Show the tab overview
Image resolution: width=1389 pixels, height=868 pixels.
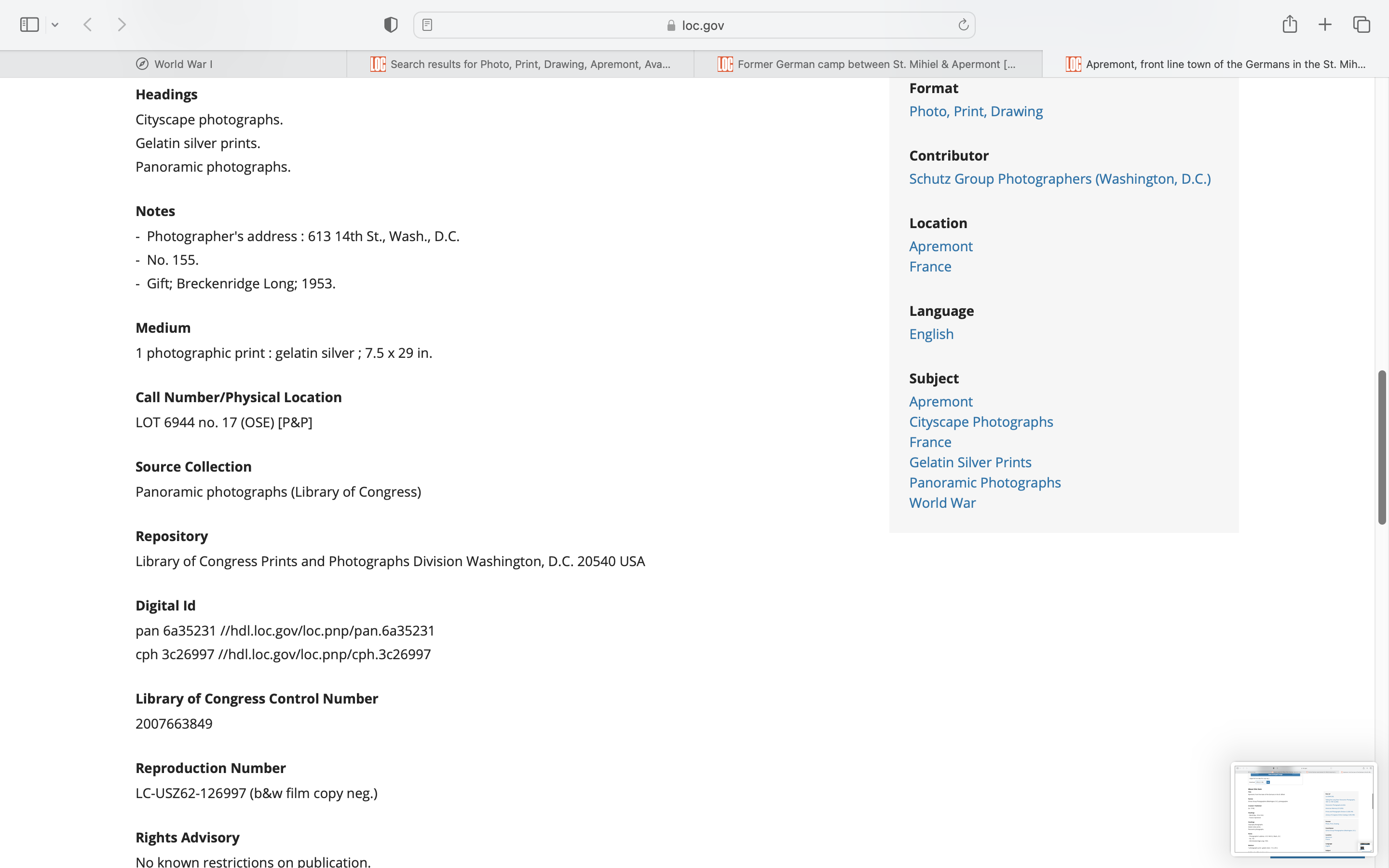pos(1362,25)
